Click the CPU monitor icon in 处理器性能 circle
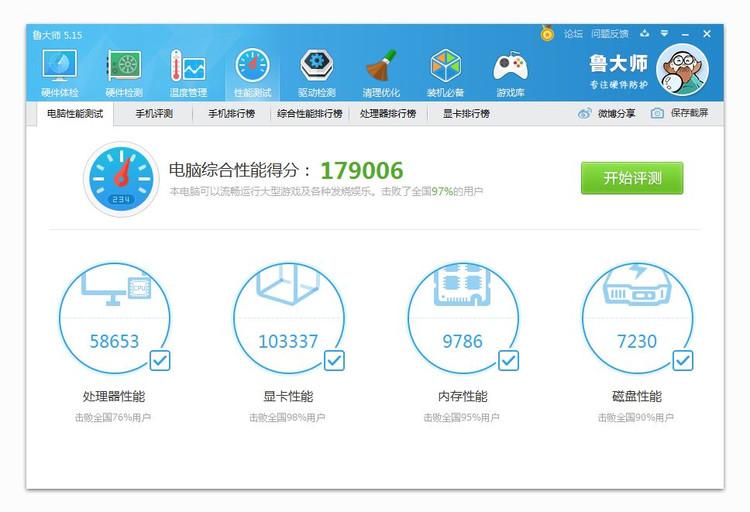This screenshot has width=750, height=512. pos(116,287)
